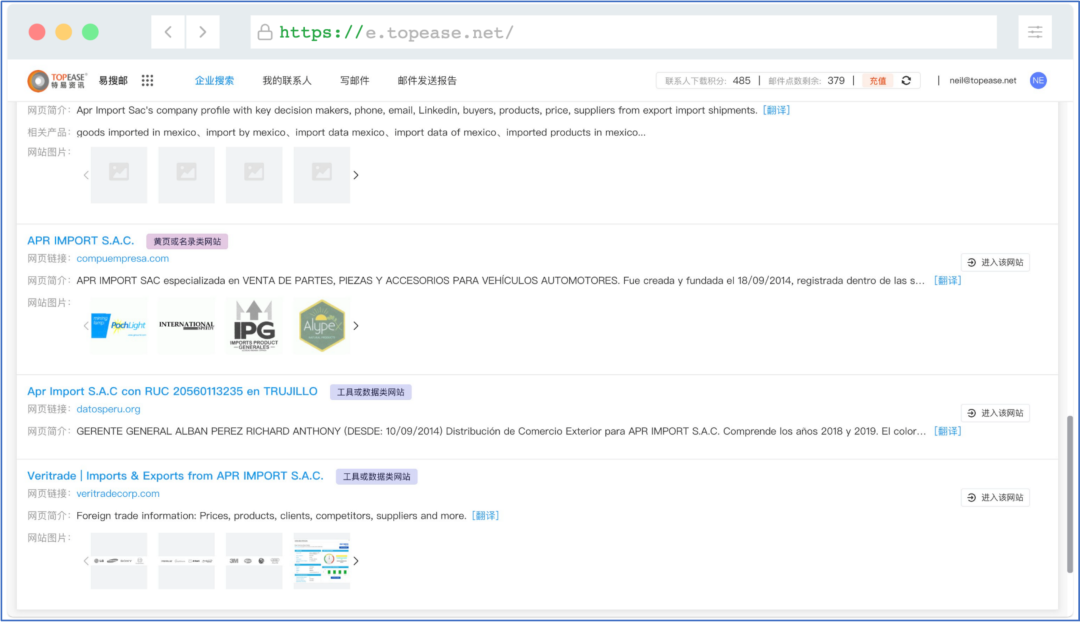Translate the APR IMPORT SAC especializada summary
The width and height of the screenshot is (1080, 623).
948,280
